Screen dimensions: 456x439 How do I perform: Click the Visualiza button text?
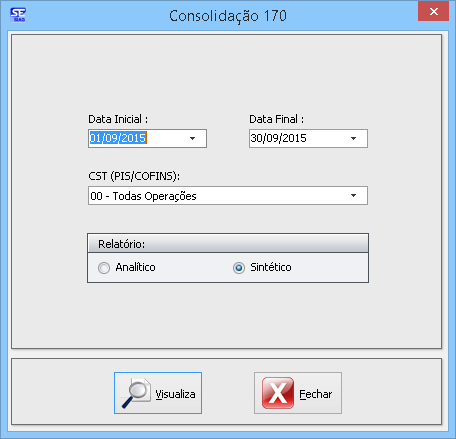pos(175,394)
